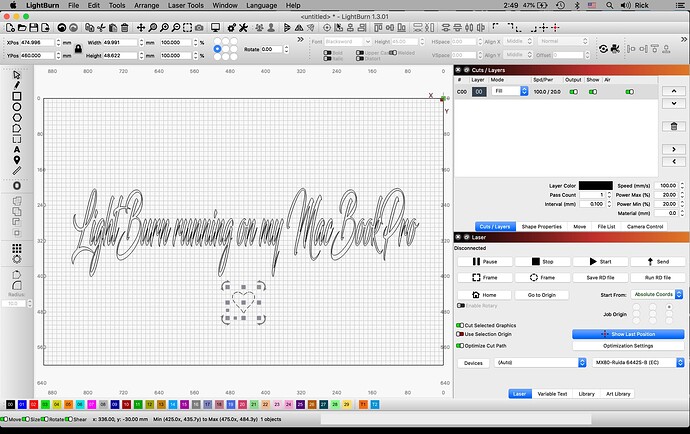Select the pointer Select tool
690x434 pixels.
click(x=17, y=75)
